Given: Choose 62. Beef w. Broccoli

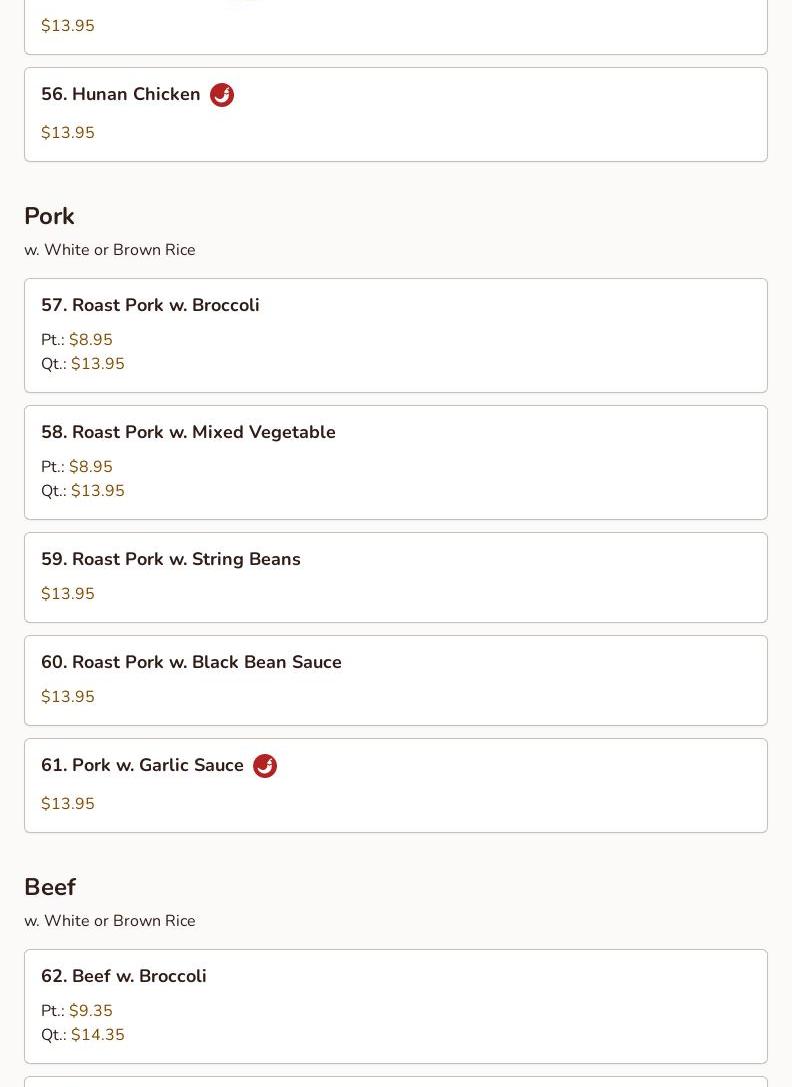Looking at the screenshot, I should 396,1007.
